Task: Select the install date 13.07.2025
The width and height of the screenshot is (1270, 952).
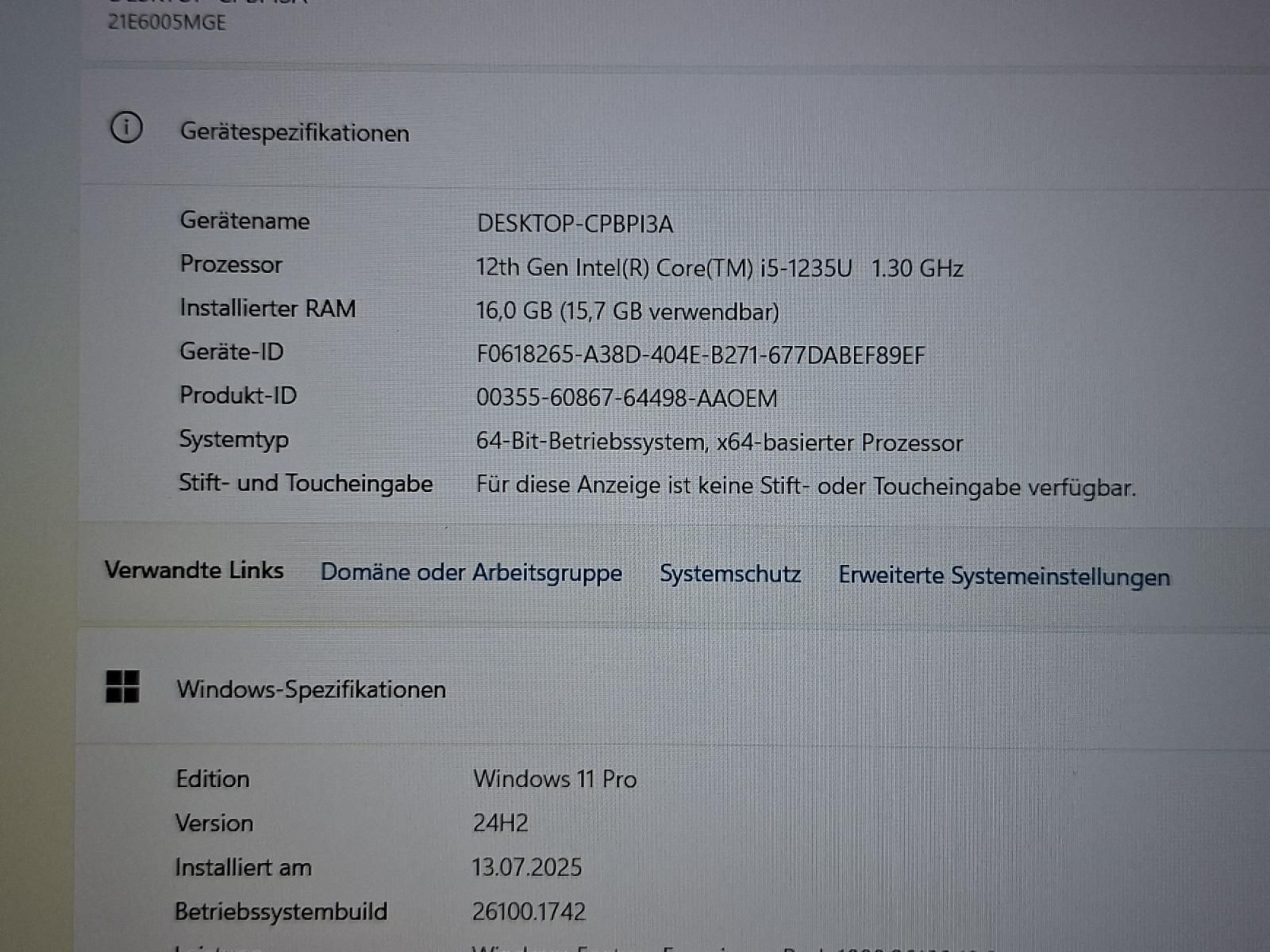Action: 526,867
